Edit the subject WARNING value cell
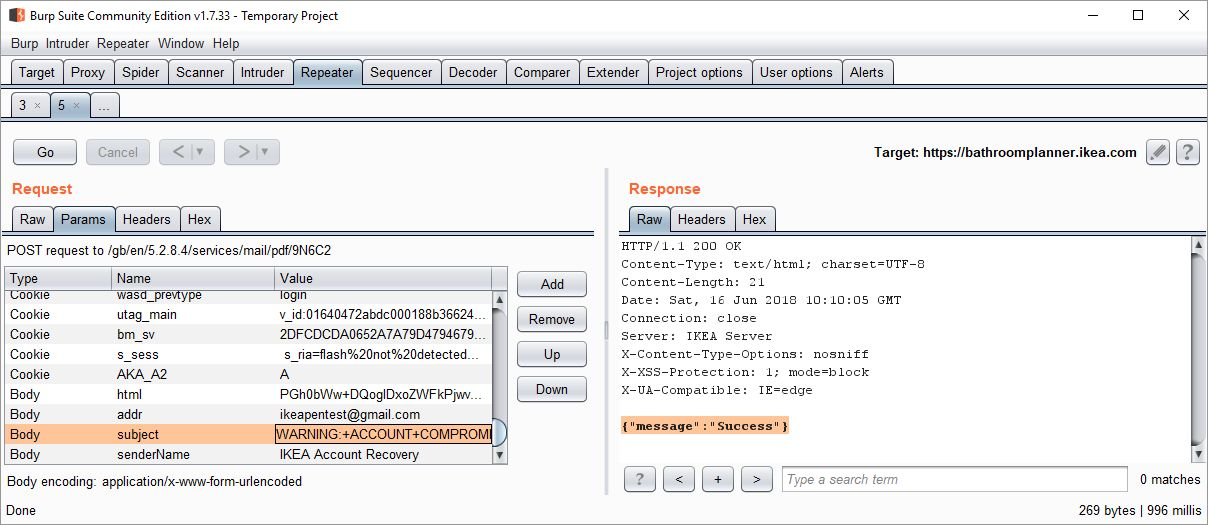The width and height of the screenshot is (1208, 525). tap(384, 434)
